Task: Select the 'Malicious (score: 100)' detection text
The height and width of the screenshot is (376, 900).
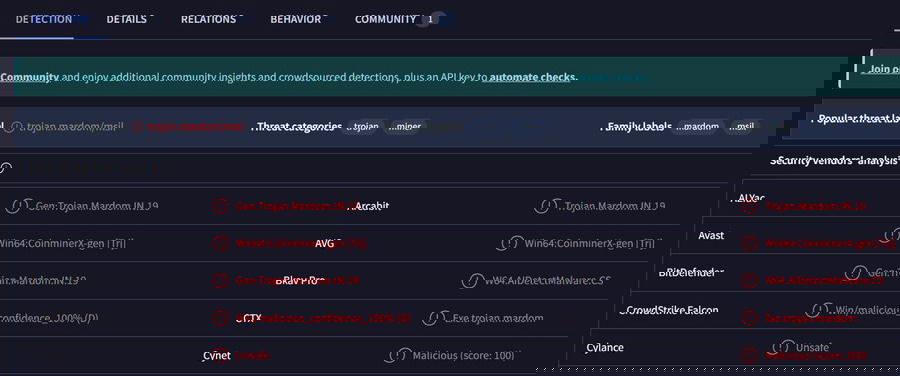Action: (x=464, y=355)
